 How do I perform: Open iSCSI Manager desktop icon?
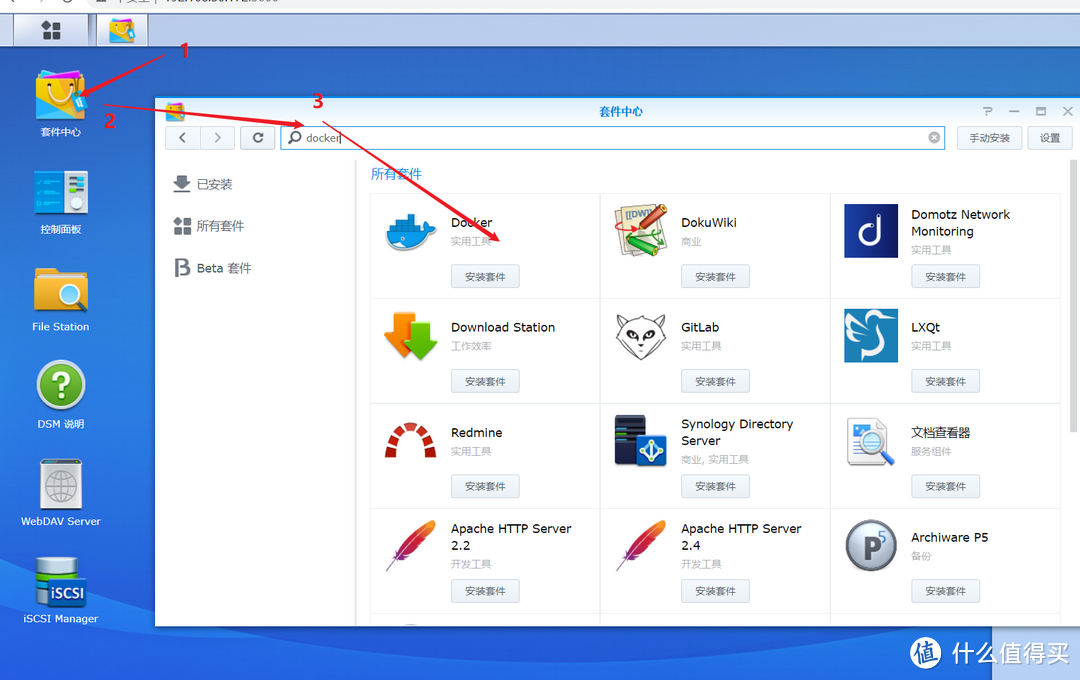click(61, 582)
